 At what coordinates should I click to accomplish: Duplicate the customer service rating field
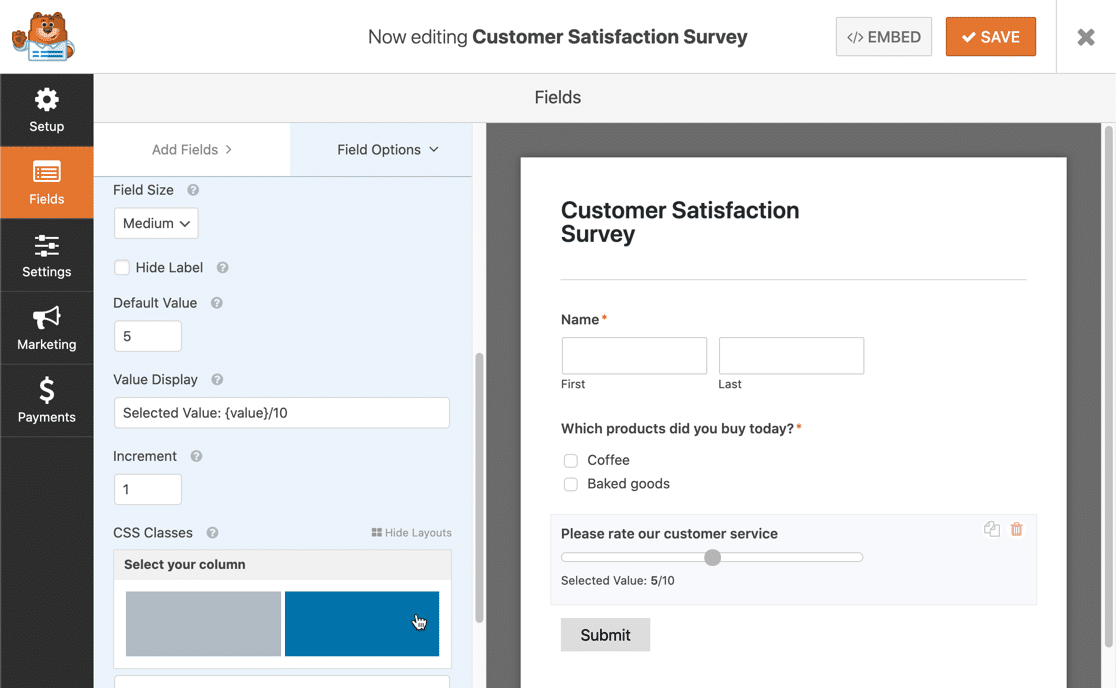(991, 529)
